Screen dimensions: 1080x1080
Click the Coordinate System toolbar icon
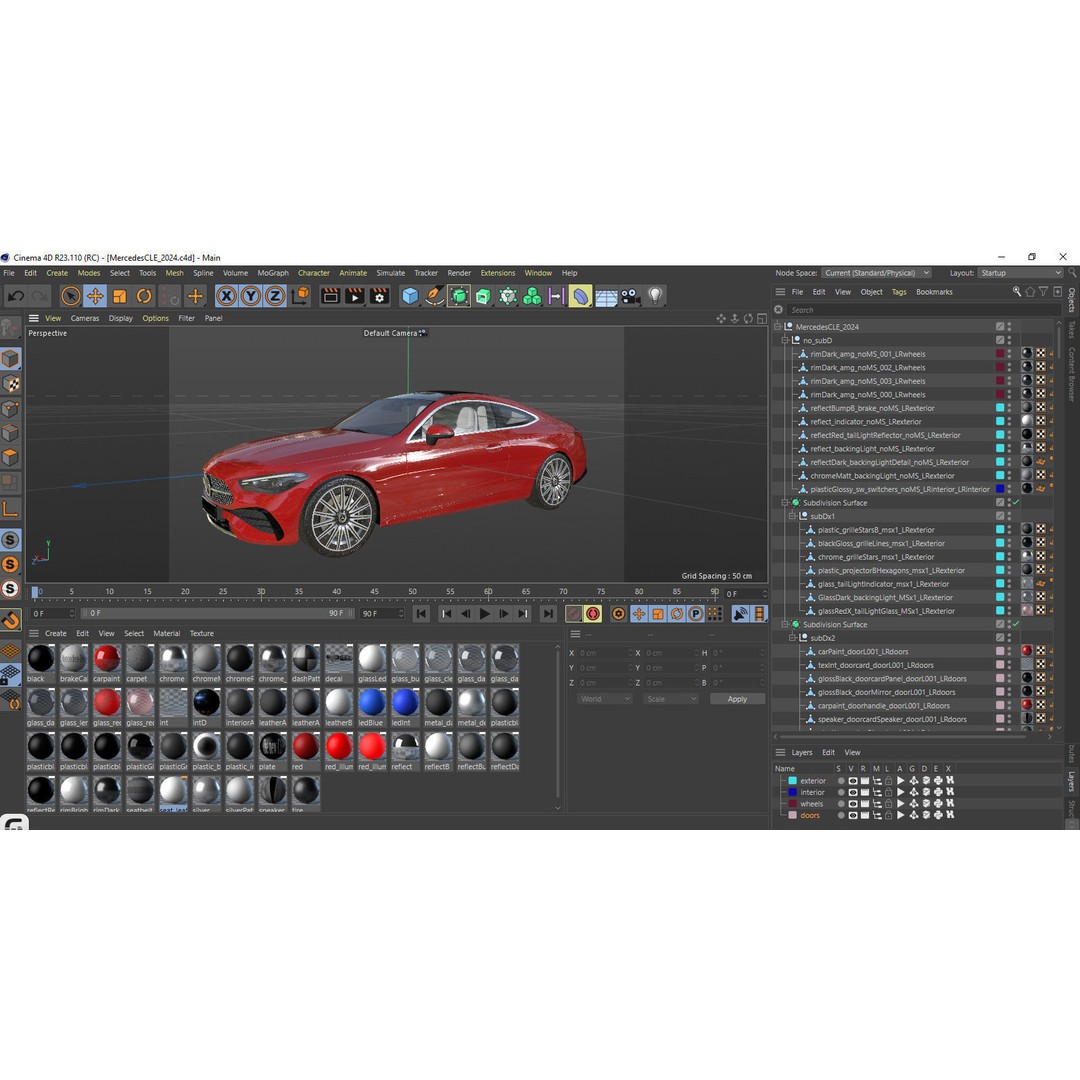point(300,296)
